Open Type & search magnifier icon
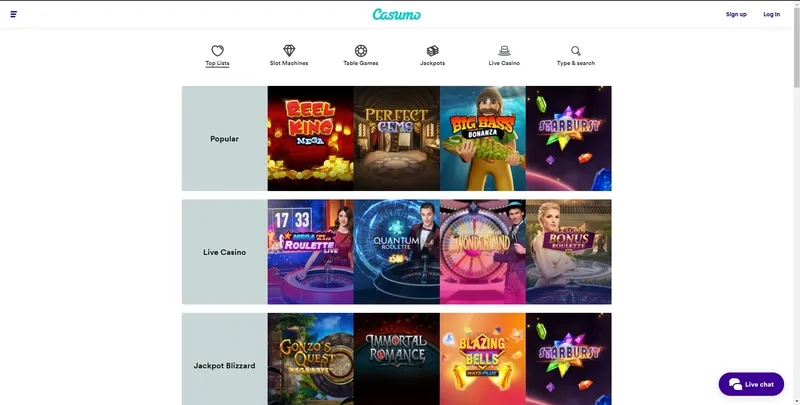The image size is (800, 405). [576, 50]
